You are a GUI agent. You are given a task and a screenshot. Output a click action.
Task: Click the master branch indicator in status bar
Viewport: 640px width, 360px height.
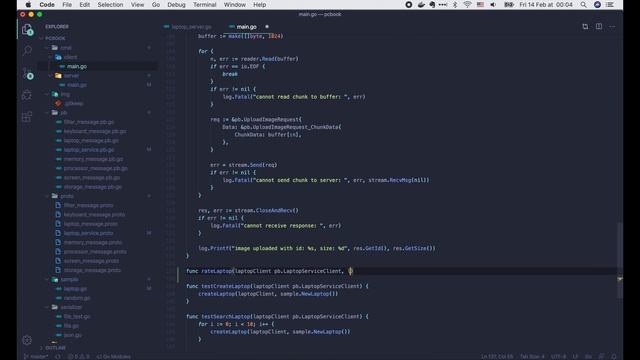click(x=36, y=356)
